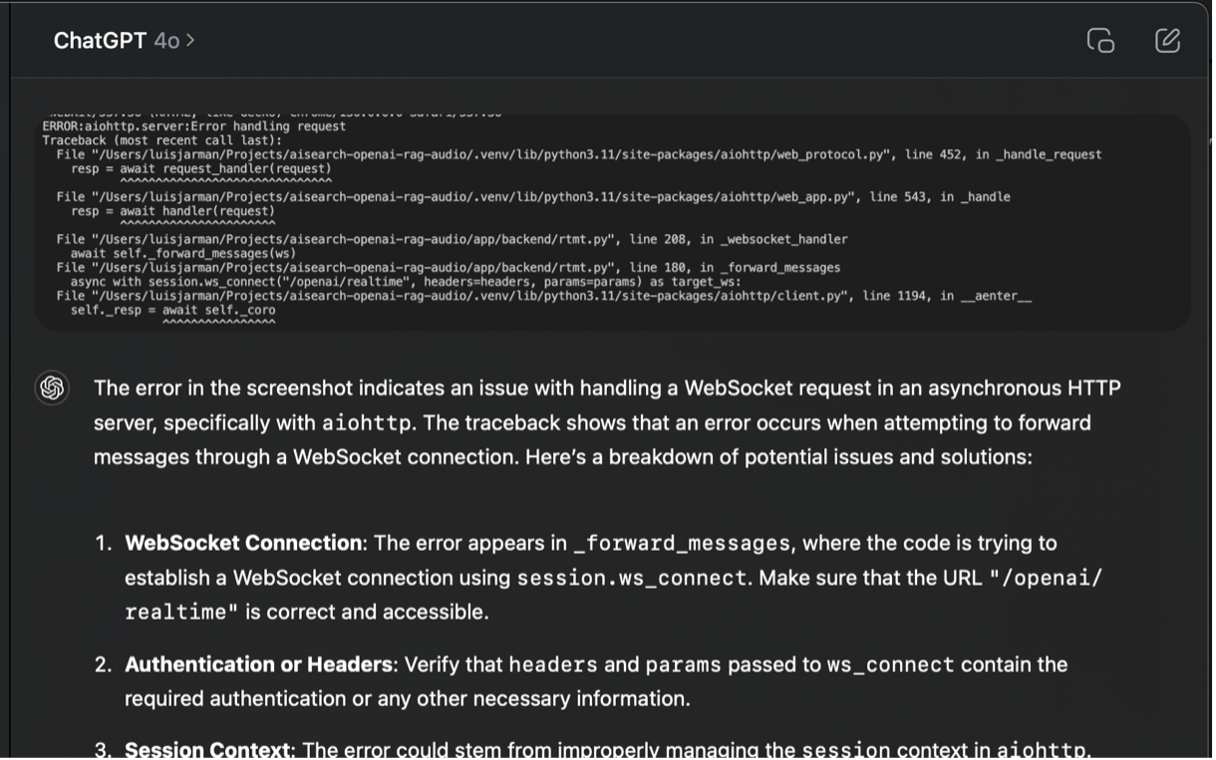This screenshot has height=760, width=1216.
Task: Click the inline aiohttp code in first paragraph
Action: pyautogui.click(x=366, y=423)
